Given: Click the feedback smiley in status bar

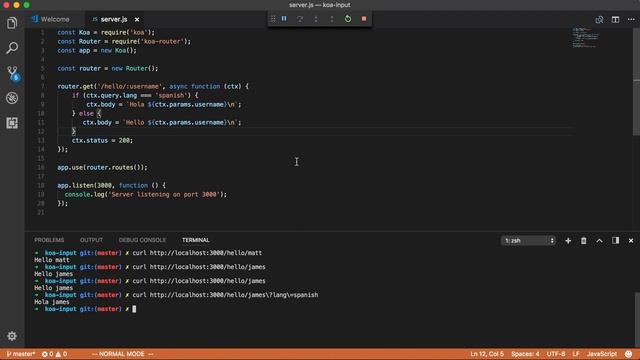Looking at the screenshot, I should tap(629, 354).
